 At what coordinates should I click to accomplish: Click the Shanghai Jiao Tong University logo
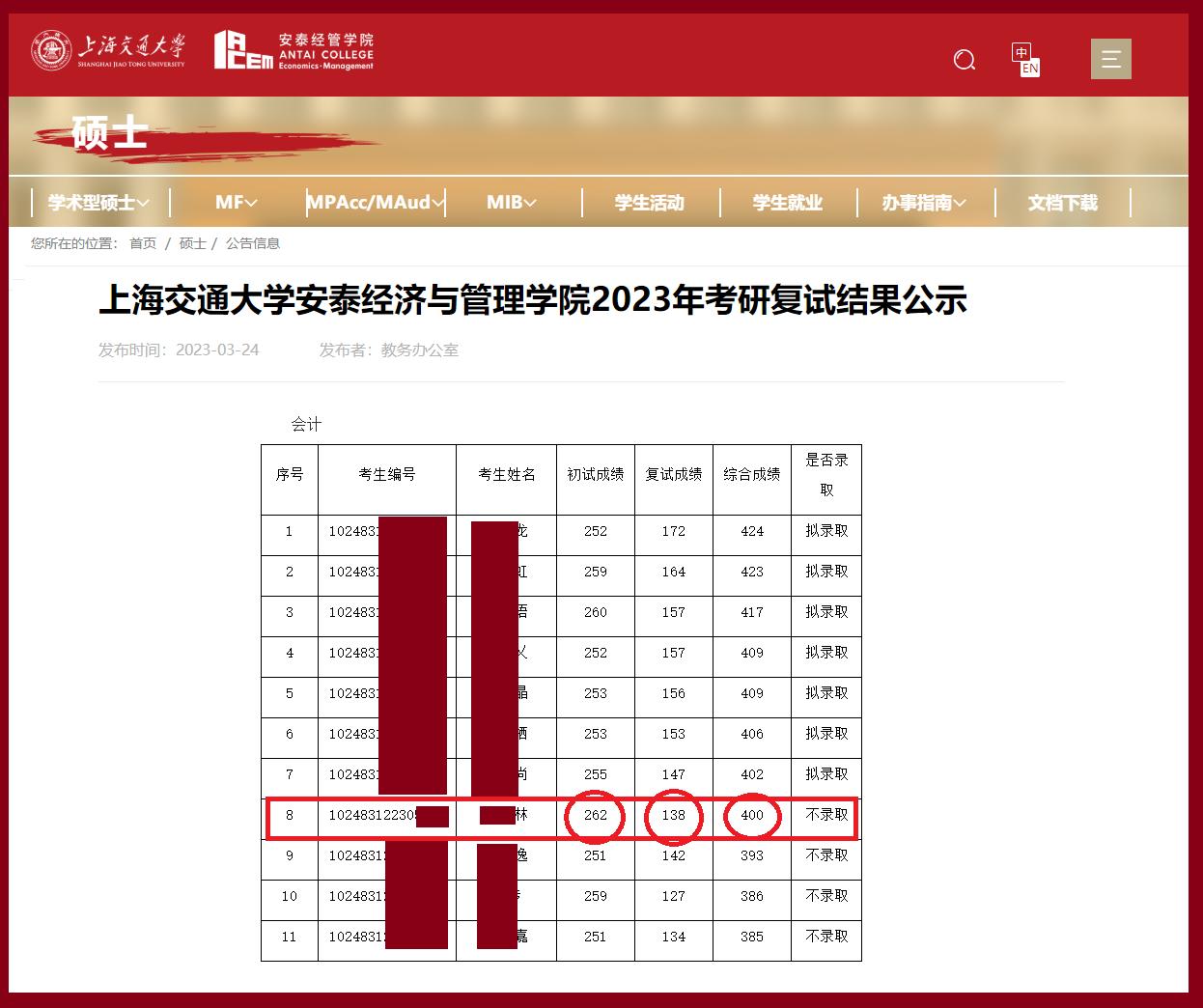106,54
